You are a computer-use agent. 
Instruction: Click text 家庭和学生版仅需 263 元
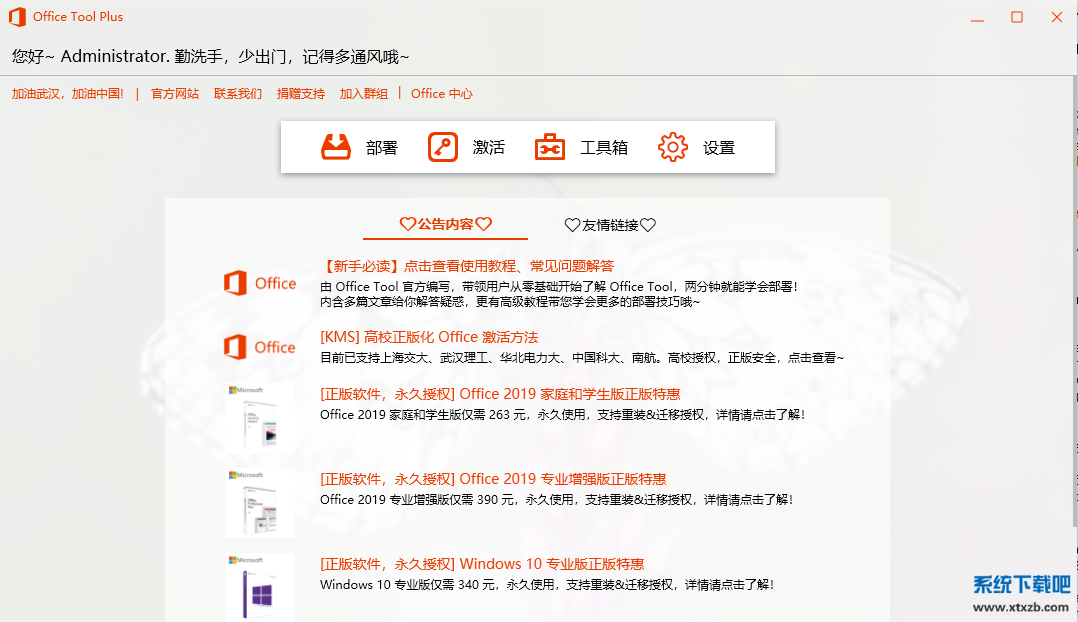tap(562, 414)
